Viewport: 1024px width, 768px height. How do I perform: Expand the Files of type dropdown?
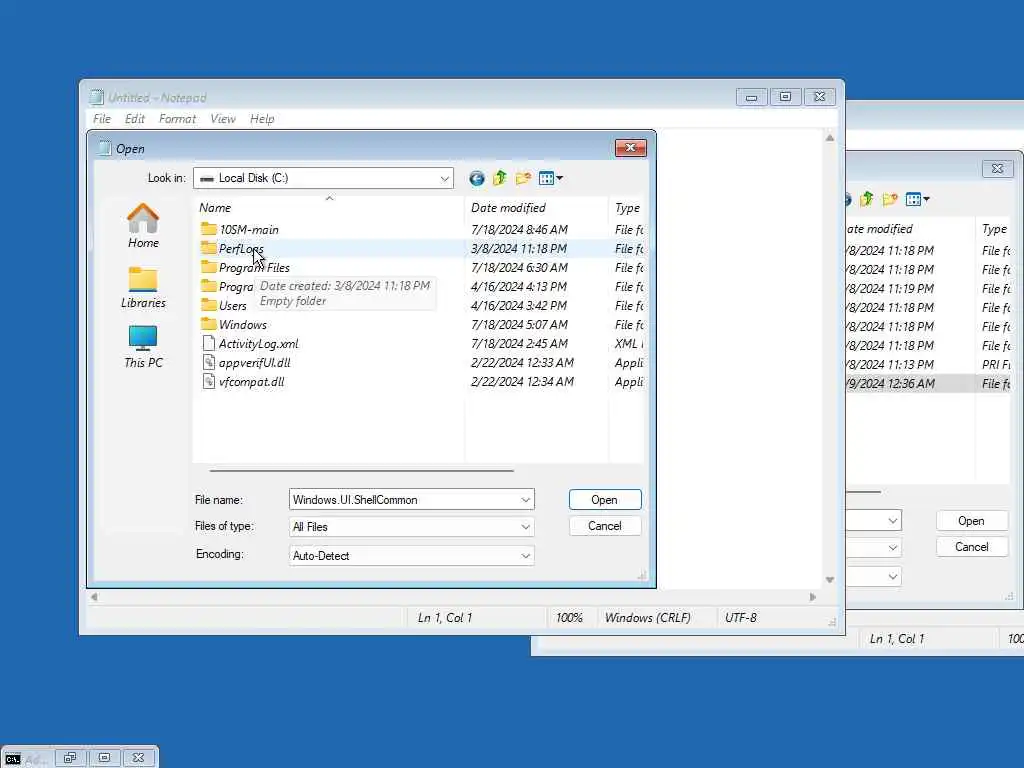[525, 527]
